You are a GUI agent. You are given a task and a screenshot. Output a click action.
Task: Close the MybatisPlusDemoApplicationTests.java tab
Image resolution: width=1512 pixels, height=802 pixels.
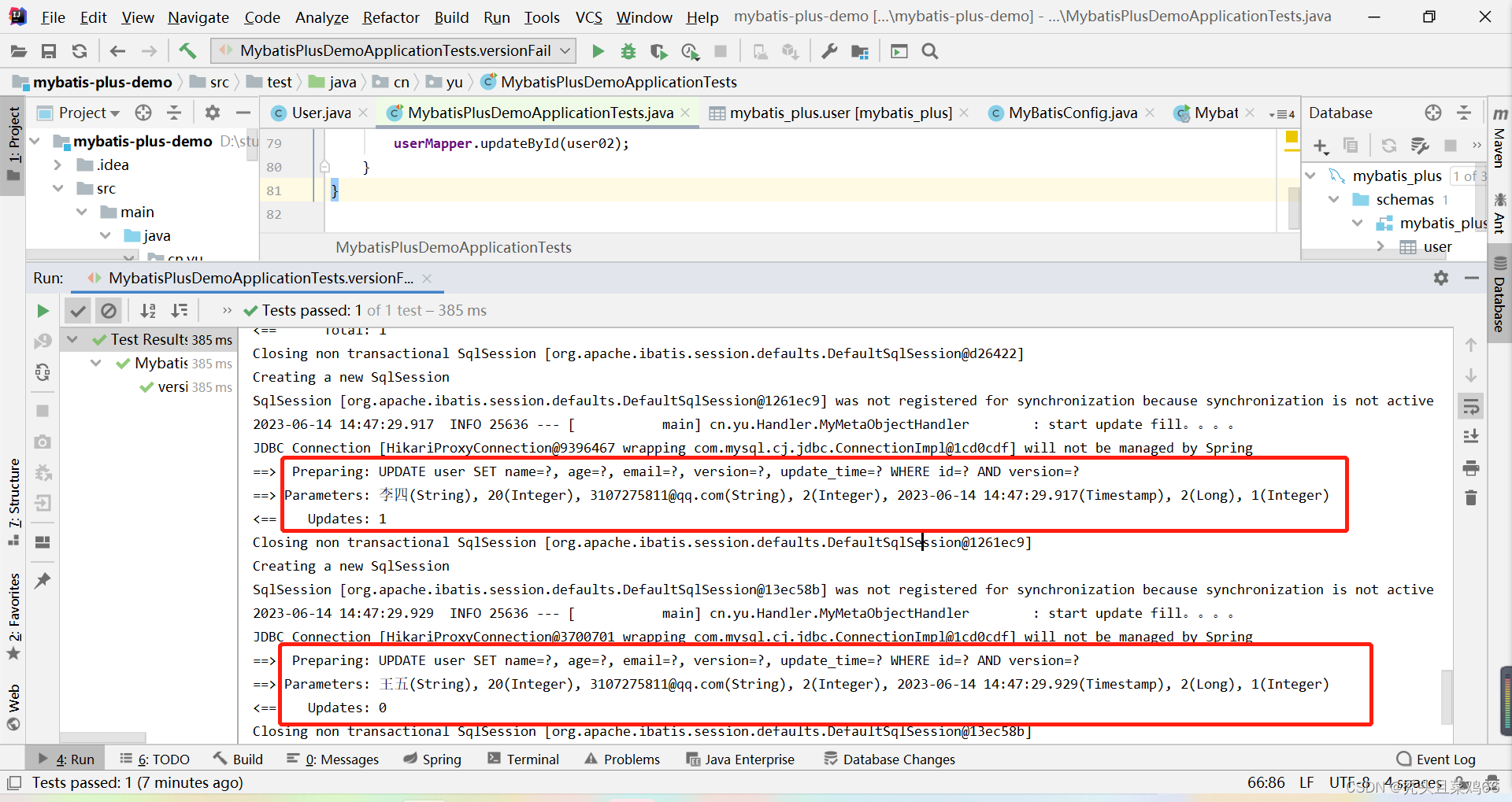click(686, 113)
